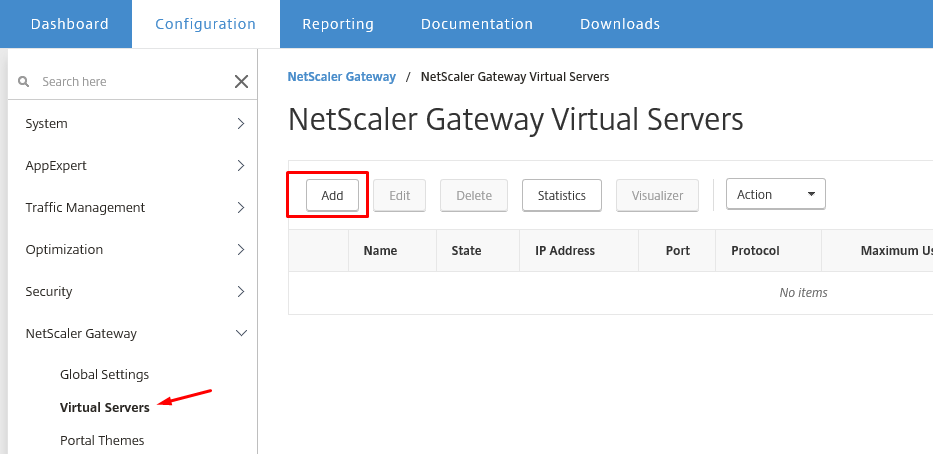
Task: Select Virtual Servers in the sidebar
Action: (105, 408)
